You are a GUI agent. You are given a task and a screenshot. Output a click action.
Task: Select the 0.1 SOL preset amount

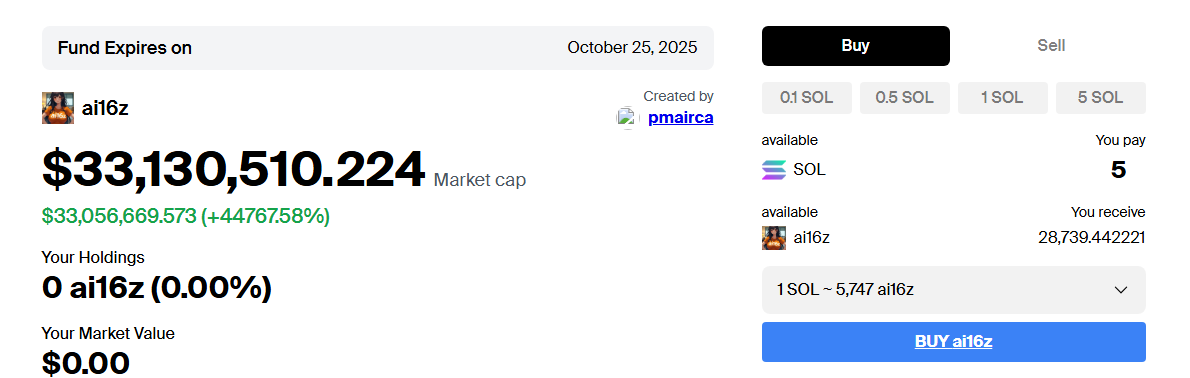[x=807, y=98]
